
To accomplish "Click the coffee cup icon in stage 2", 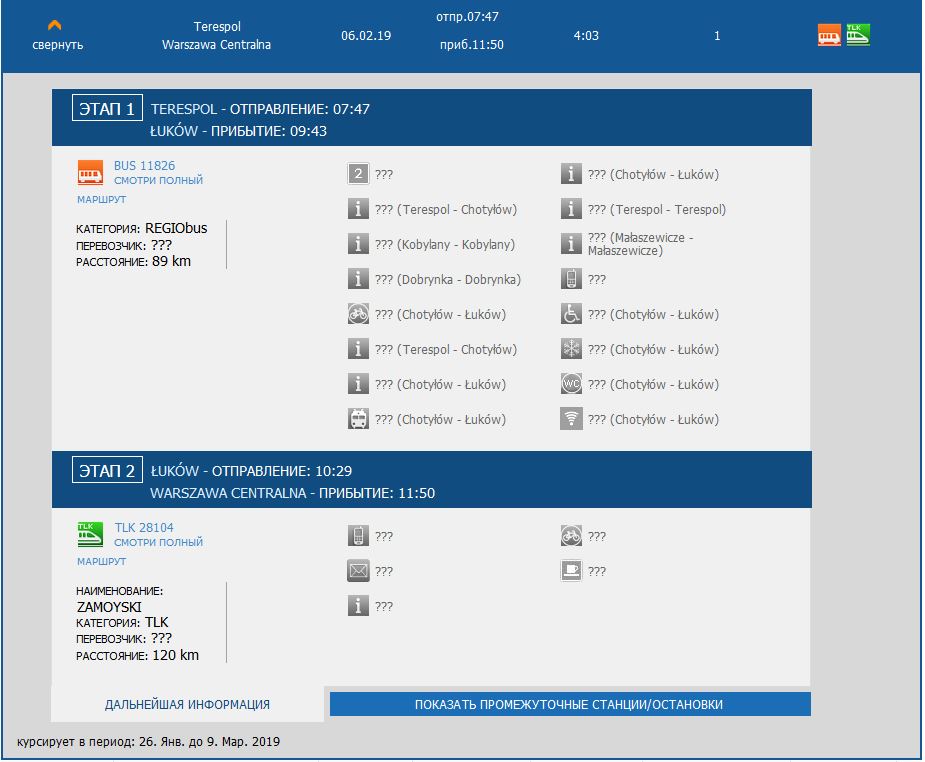I will coord(571,571).
